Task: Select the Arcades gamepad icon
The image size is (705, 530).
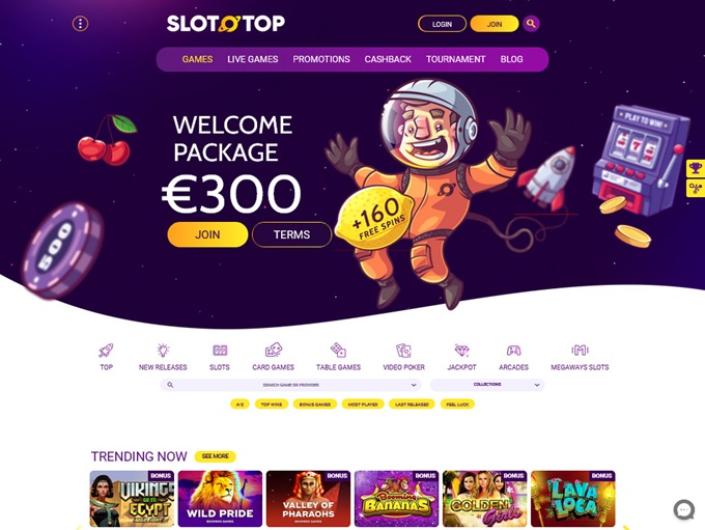Action: [513, 350]
